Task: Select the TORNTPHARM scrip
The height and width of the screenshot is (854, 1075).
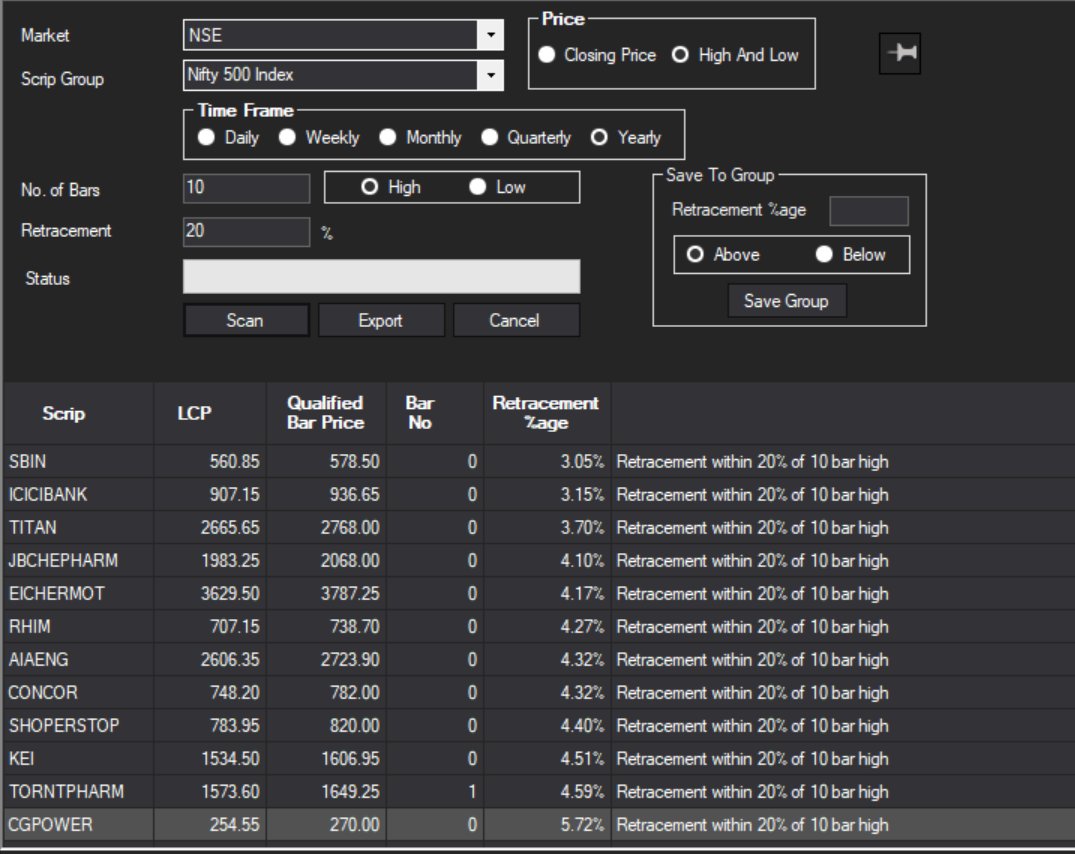Action: [x=67, y=792]
